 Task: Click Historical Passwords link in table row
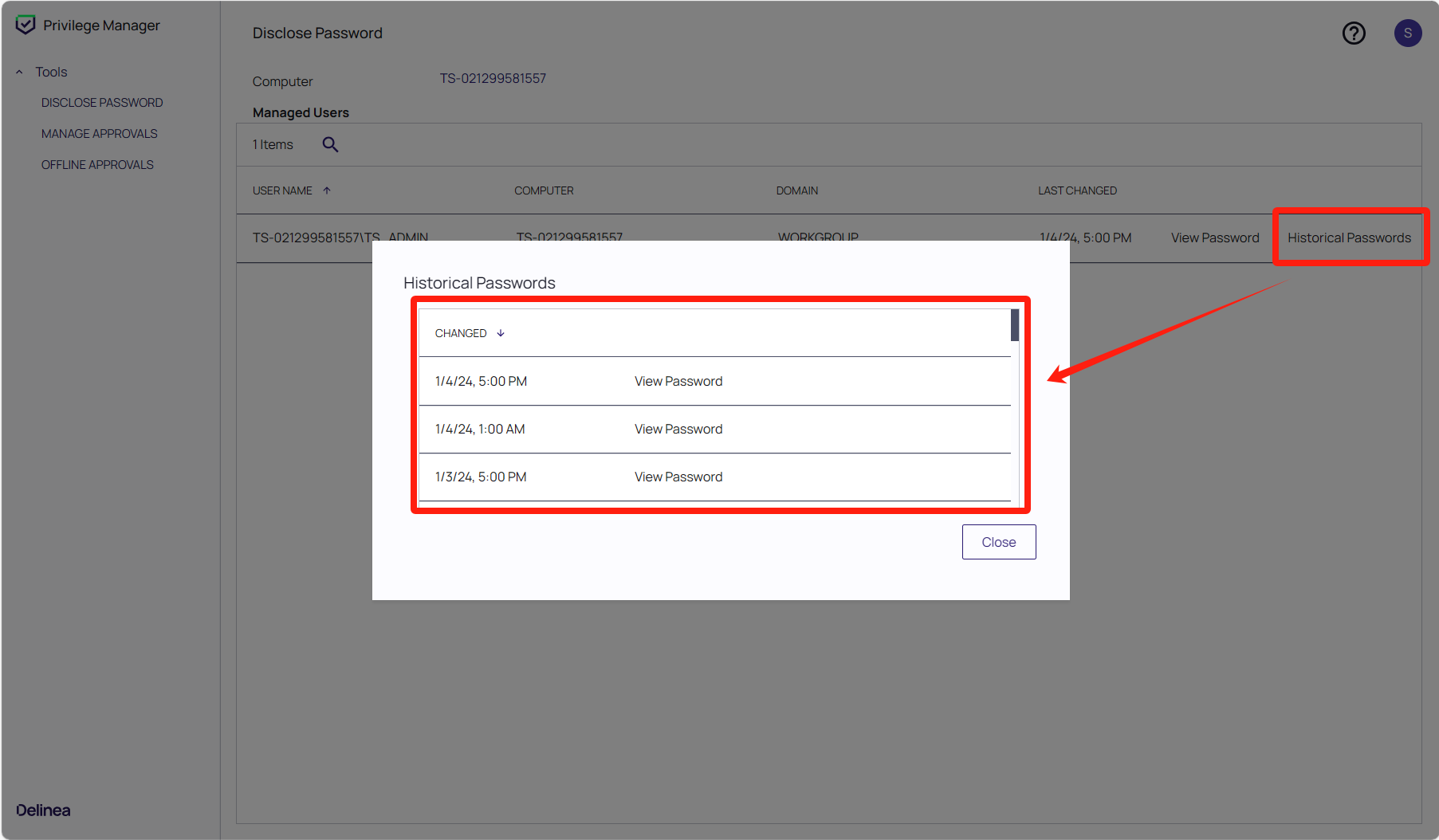(x=1349, y=237)
